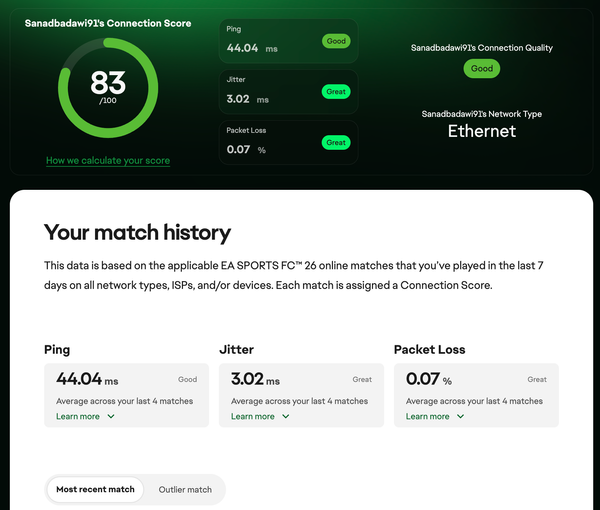Image resolution: width=600 pixels, height=510 pixels.
Task: Switch to the Outlier match tab
Action: click(x=185, y=490)
